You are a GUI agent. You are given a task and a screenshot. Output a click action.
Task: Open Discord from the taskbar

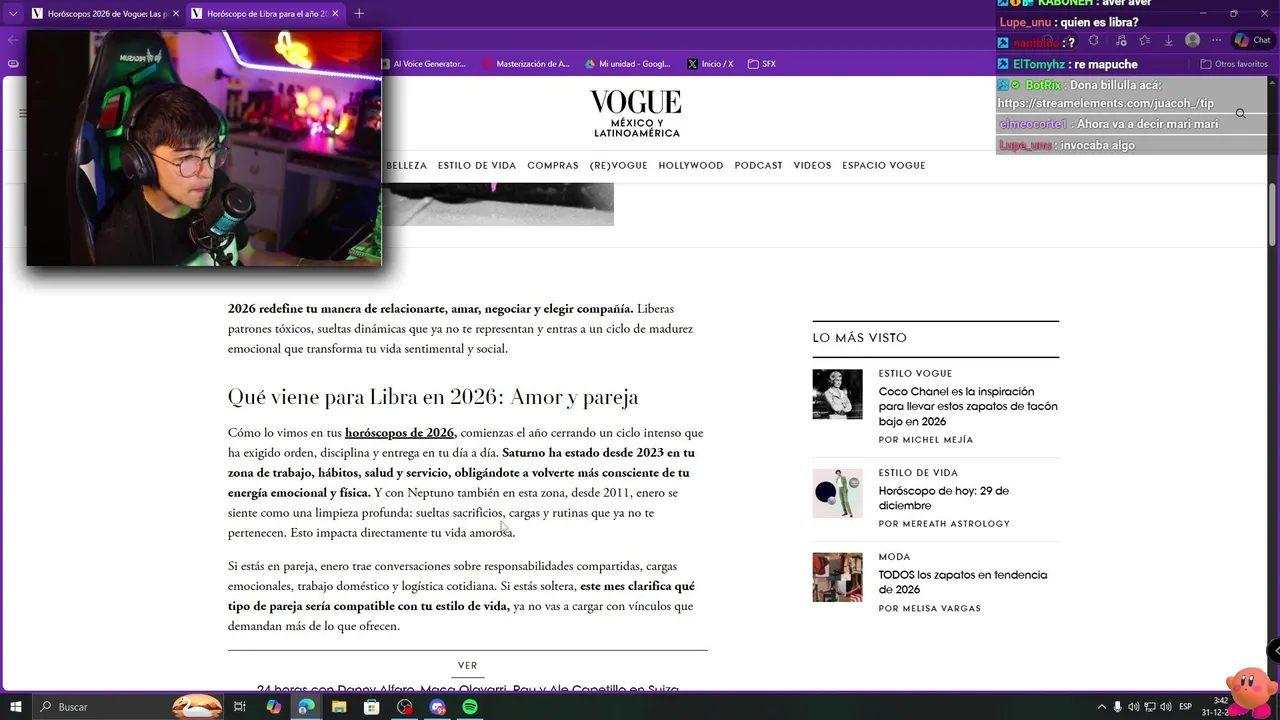click(437, 707)
